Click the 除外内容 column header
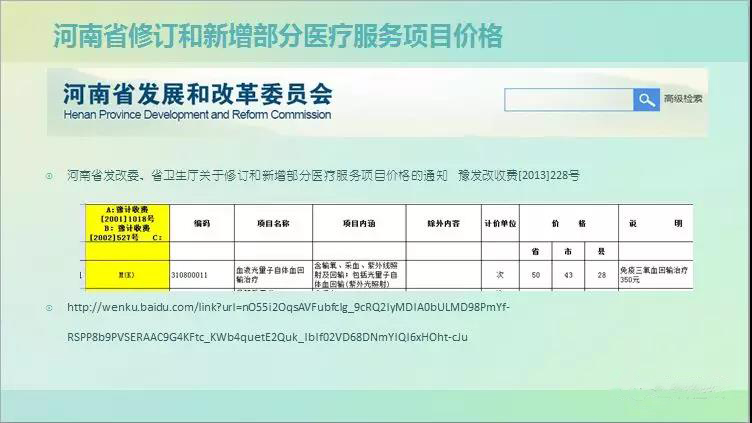Screen dimensions: 752x423 [441, 223]
